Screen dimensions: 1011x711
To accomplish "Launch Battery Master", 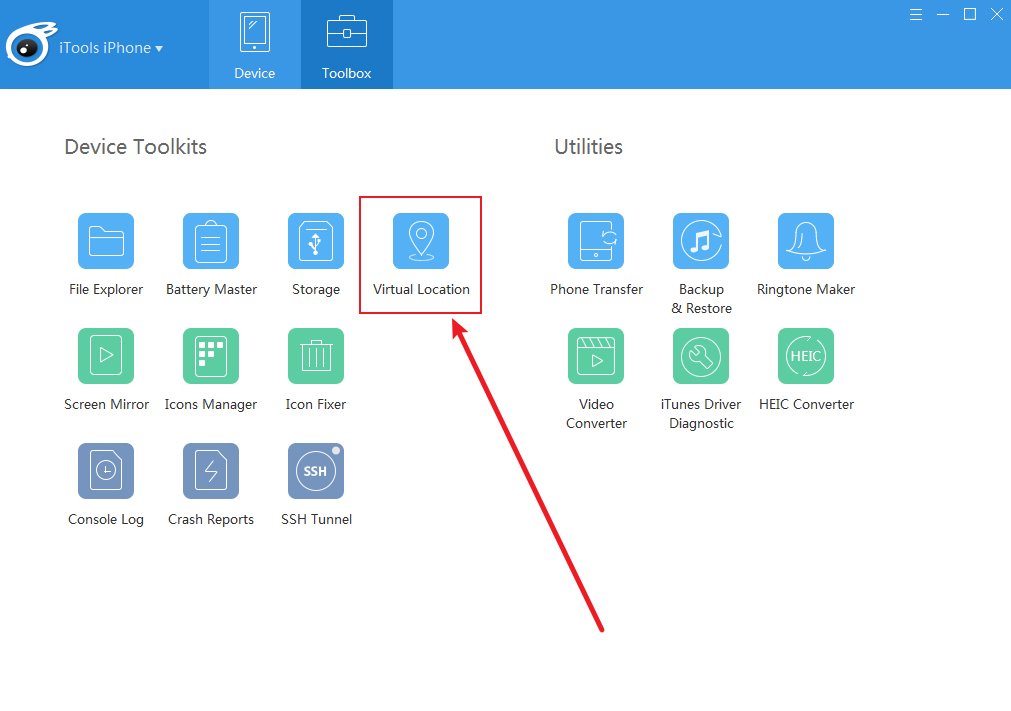I will click(x=211, y=241).
